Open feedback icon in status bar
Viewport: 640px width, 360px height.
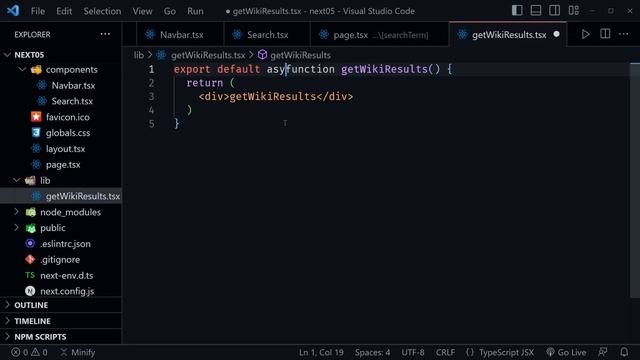pyautogui.click(x=602, y=352)
